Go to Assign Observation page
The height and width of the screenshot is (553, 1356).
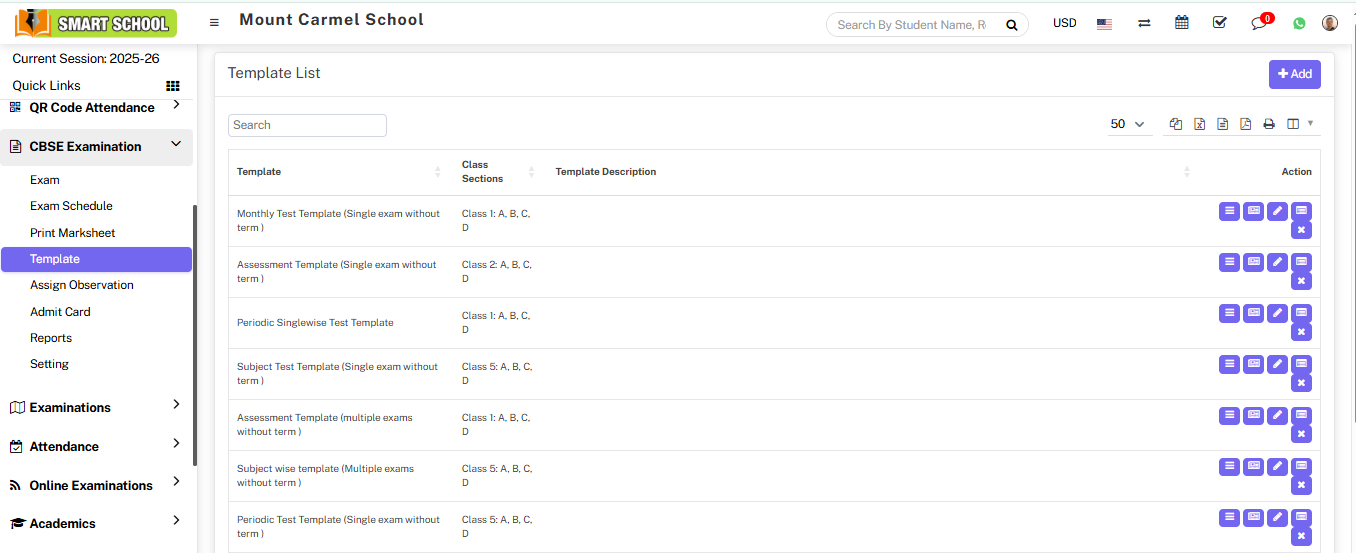81,285
